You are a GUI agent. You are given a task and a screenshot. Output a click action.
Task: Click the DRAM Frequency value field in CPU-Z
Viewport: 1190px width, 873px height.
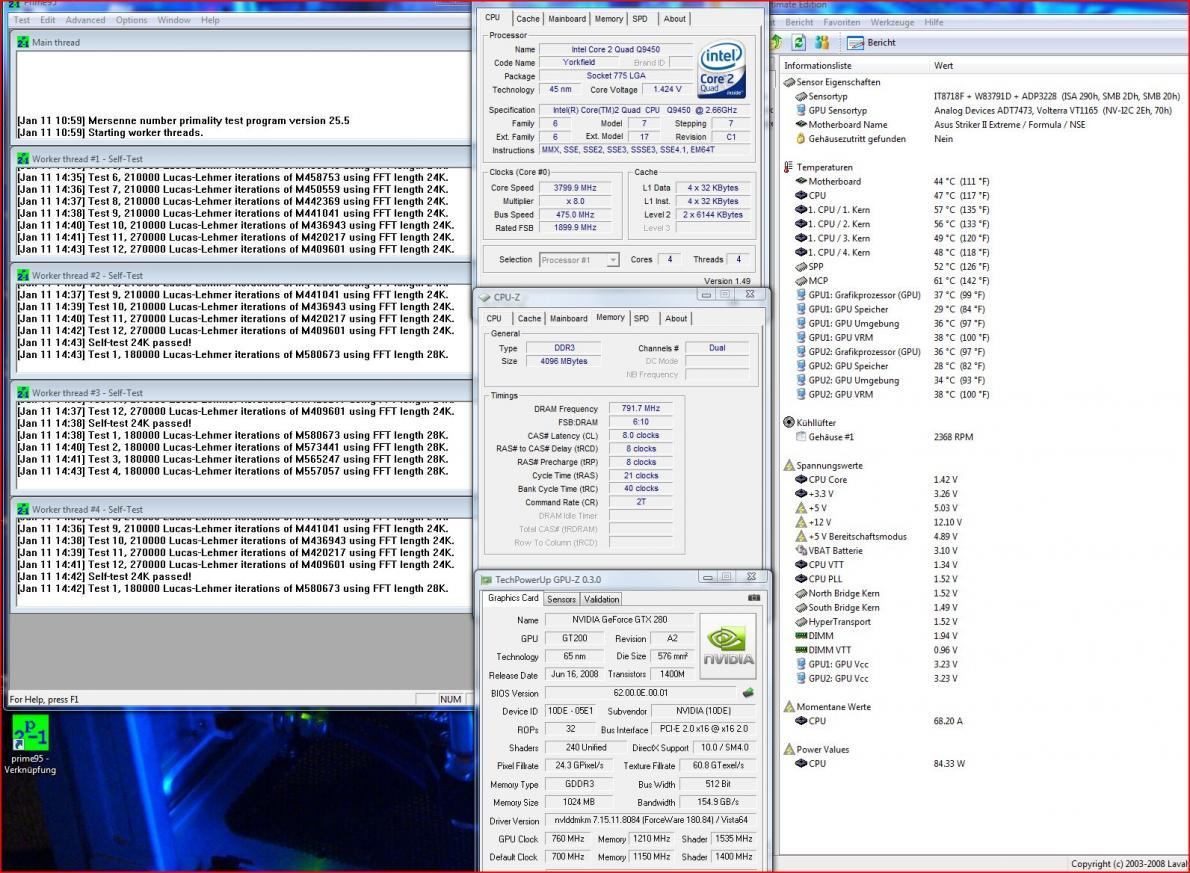641,408
